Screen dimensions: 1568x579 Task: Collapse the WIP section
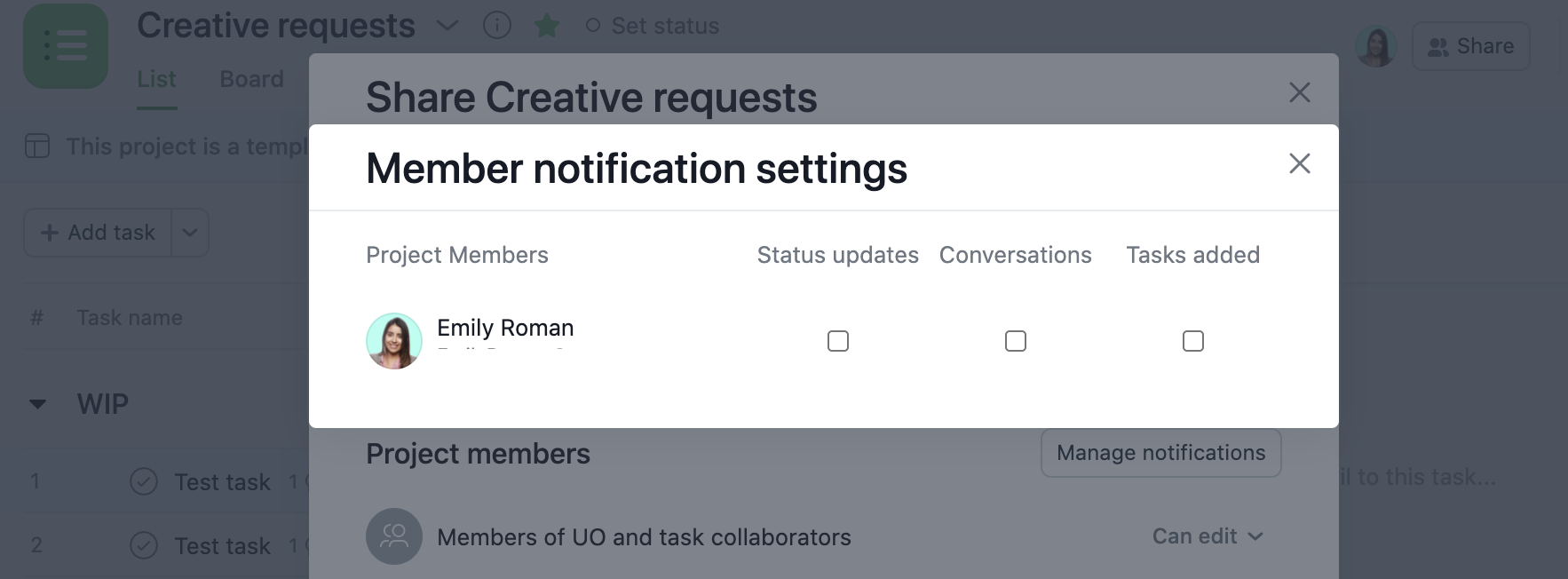click(37, 405)
